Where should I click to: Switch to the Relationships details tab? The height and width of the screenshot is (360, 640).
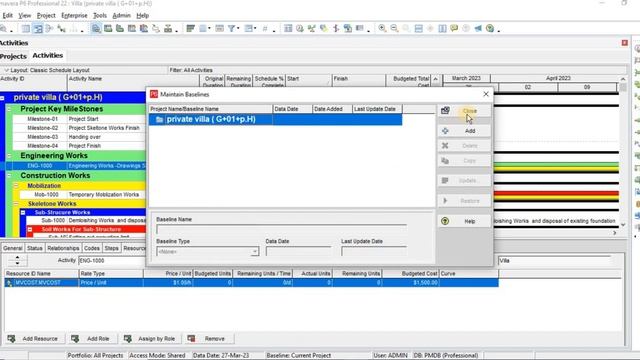tap(63, 248)
